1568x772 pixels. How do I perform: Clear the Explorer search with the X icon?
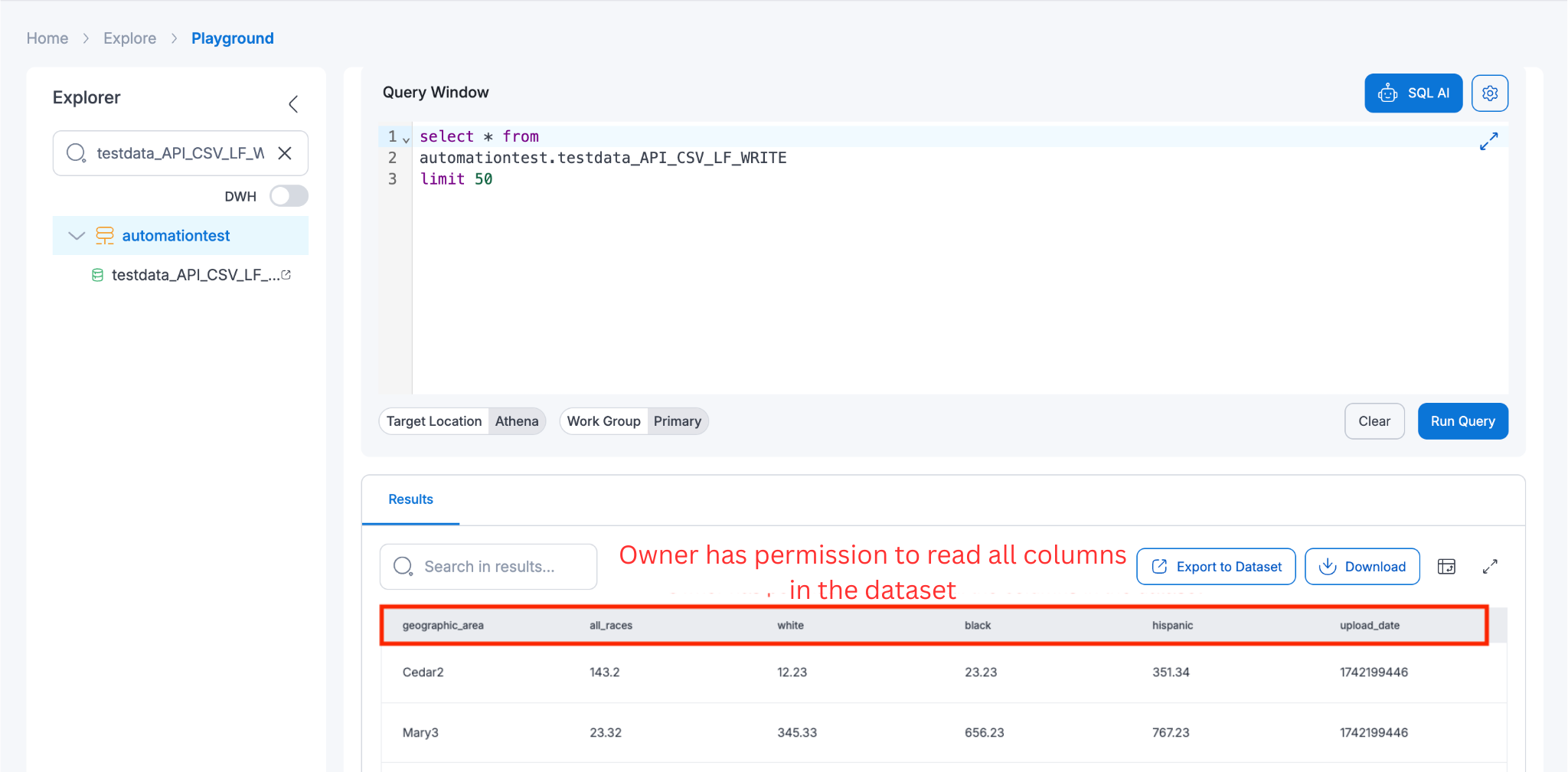click(x=284, y=153)
